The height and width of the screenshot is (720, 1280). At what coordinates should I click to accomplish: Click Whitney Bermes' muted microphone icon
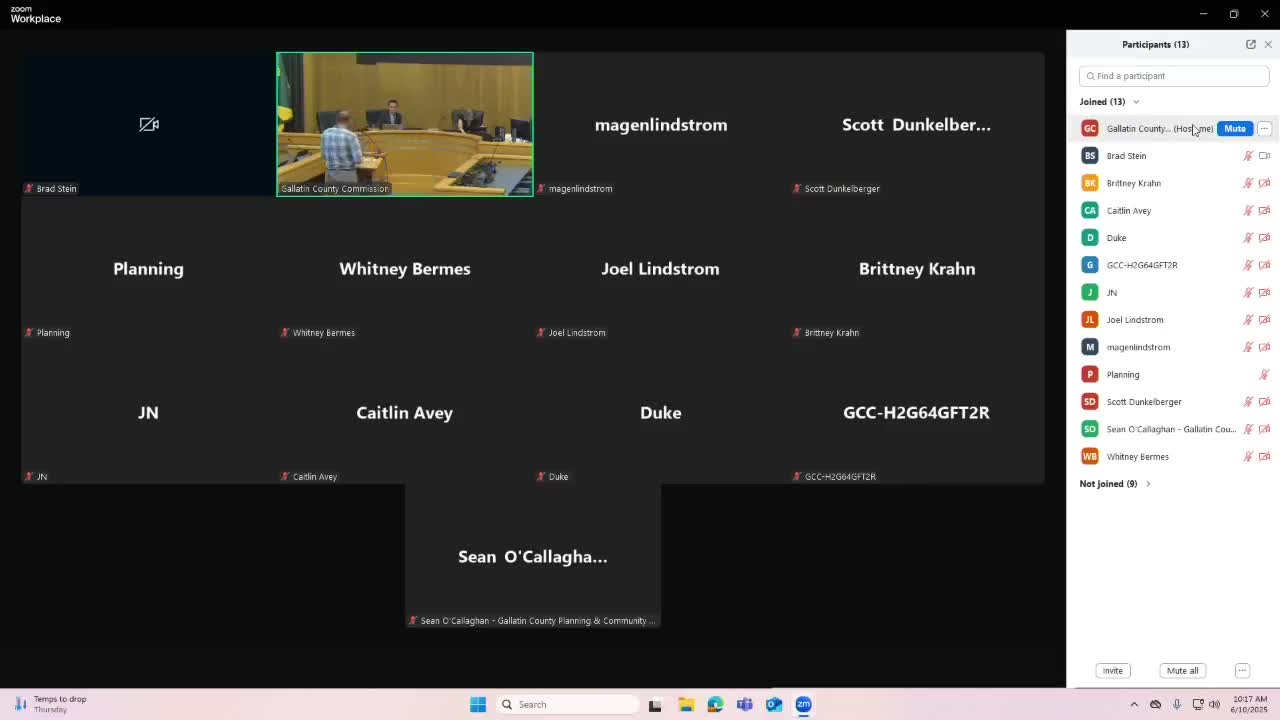(1248, 457)
